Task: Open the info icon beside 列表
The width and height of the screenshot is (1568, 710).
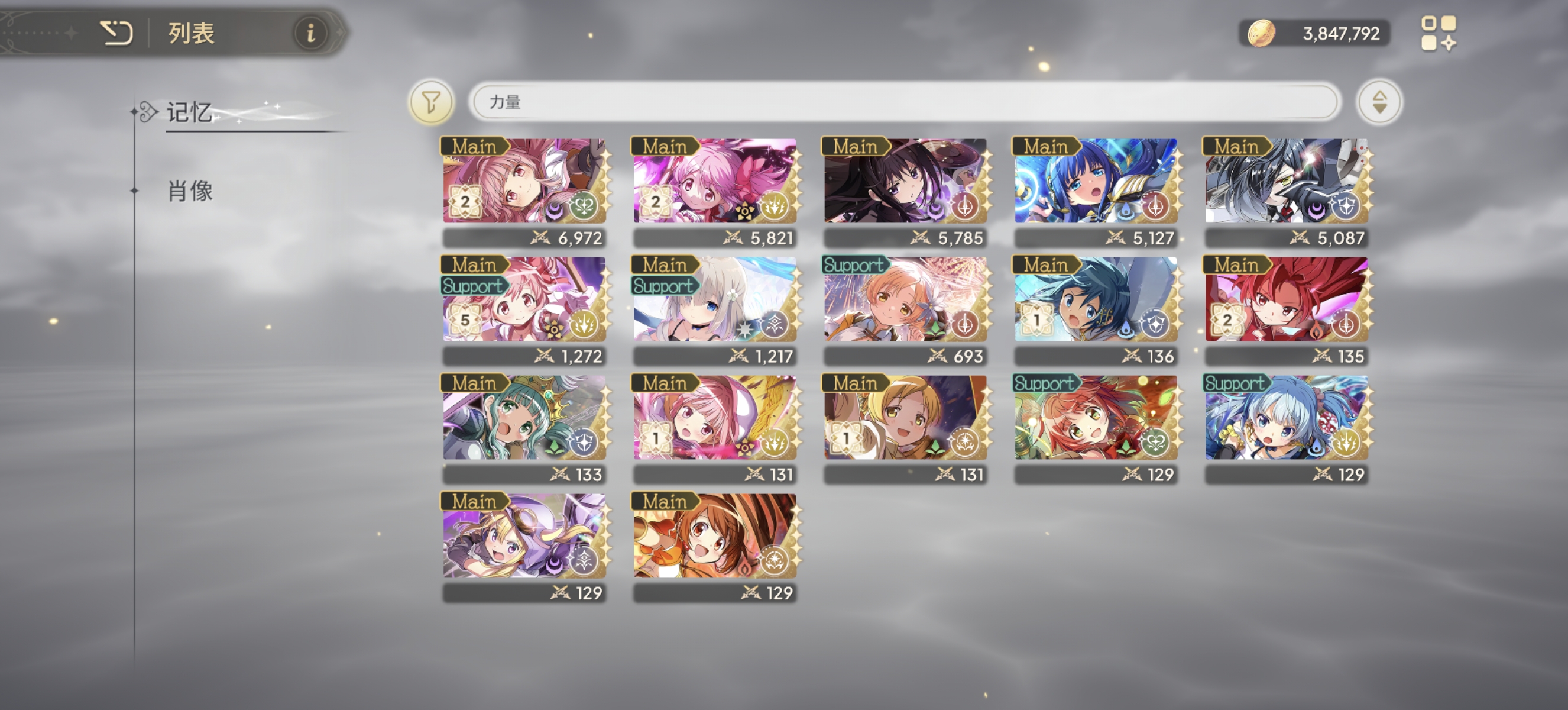Action: tap(310, 33)
